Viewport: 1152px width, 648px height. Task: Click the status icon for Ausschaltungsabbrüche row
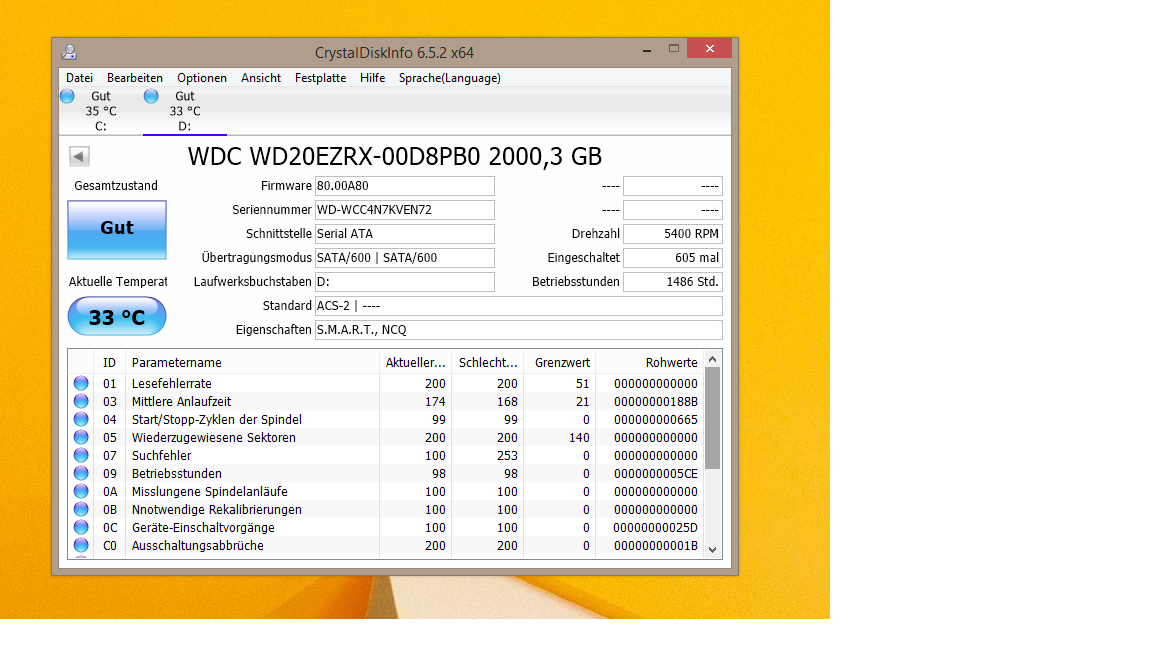point(81,545)
